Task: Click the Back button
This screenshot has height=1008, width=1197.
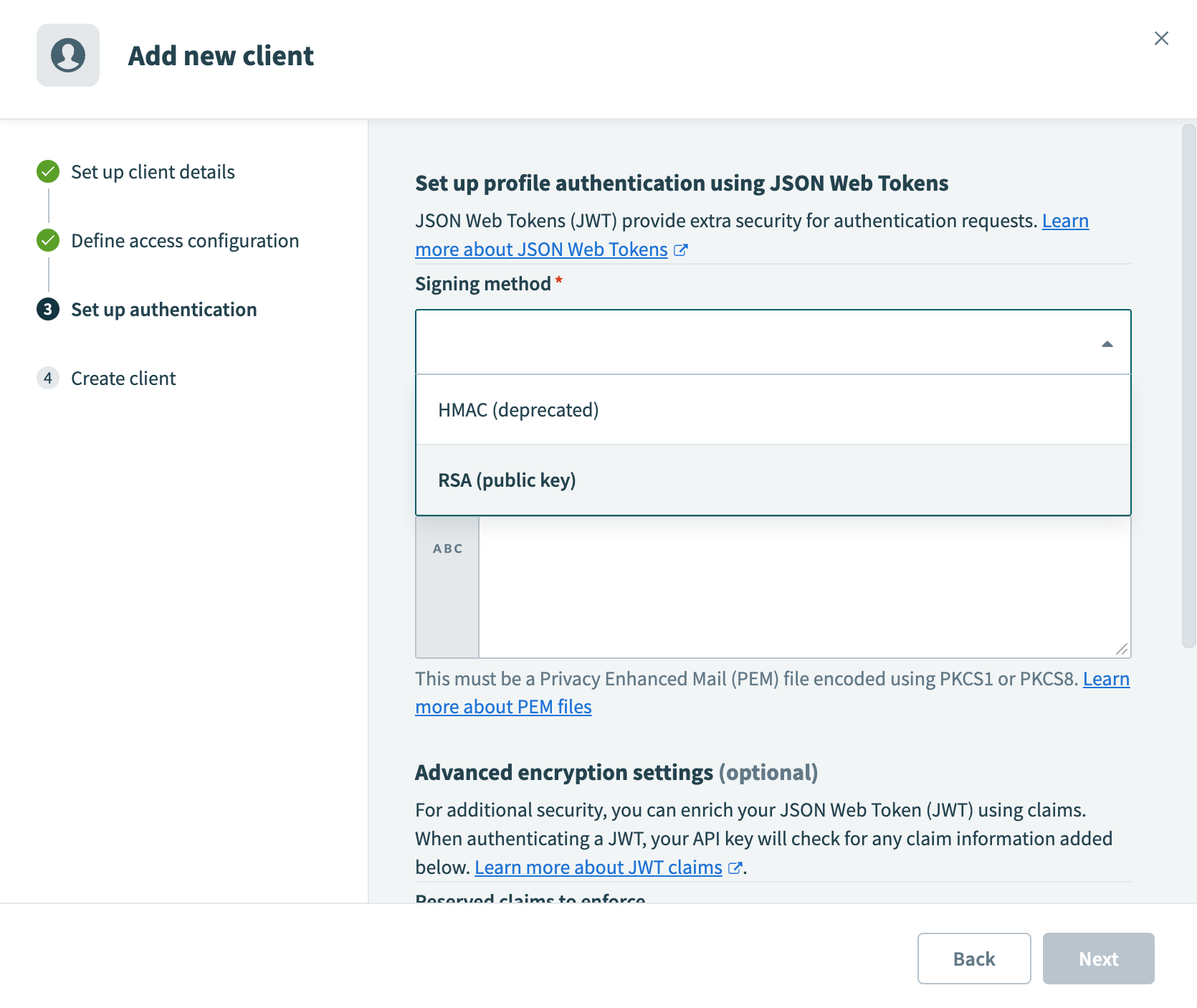Action: [973, 959]
